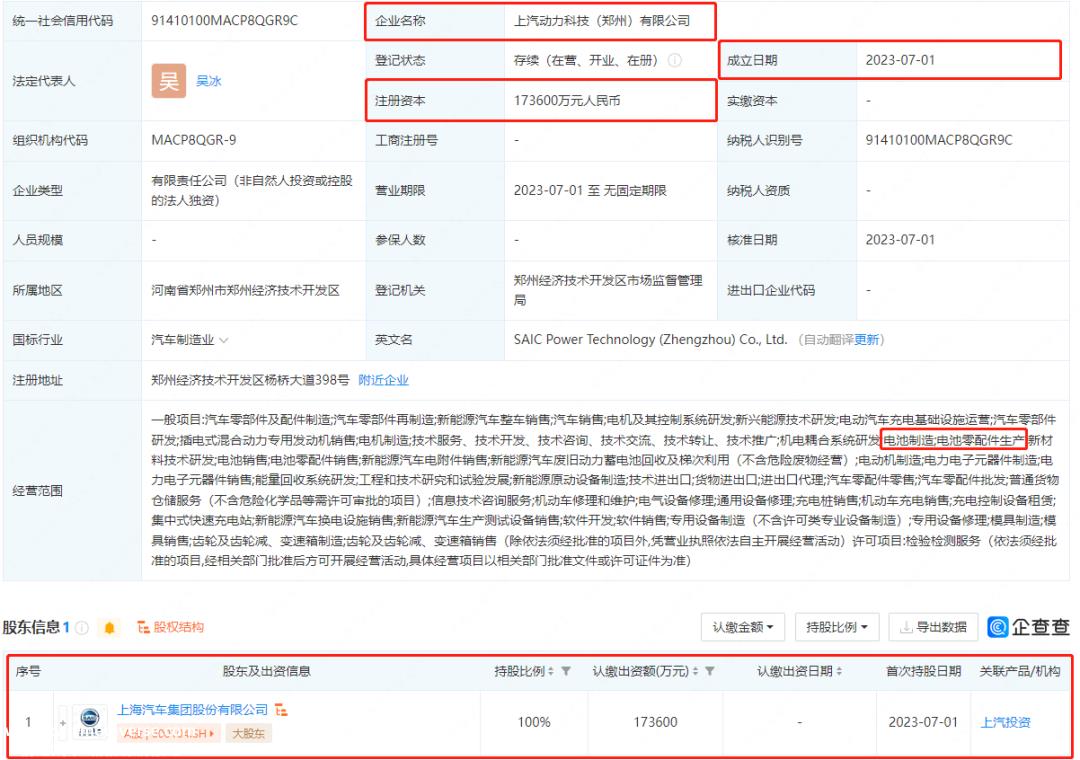Screen dimensions: 1080x760
Task: Sort by 认缴出资额(万元) using sort arrows
Action: (x=695, y=670)
